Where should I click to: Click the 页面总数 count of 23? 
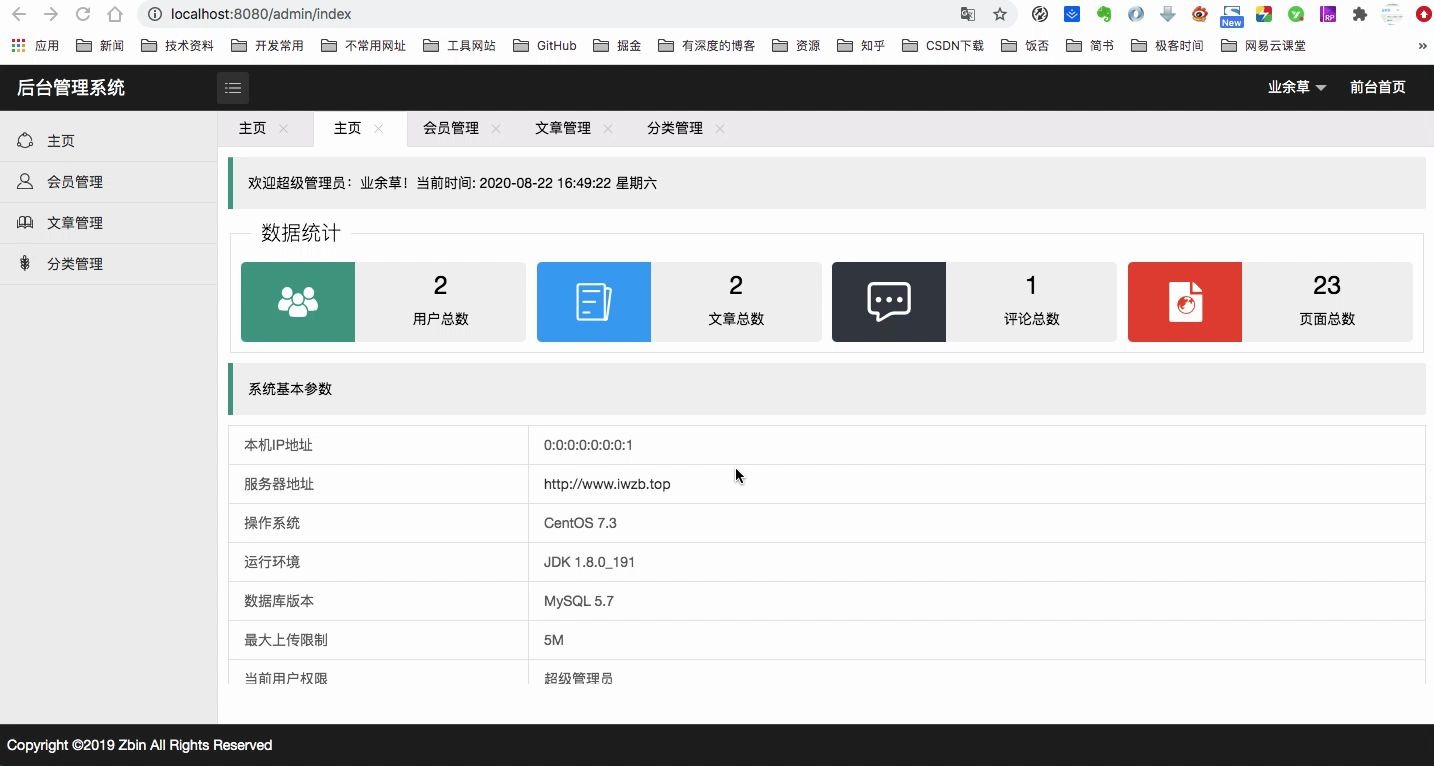[1327, 286]
